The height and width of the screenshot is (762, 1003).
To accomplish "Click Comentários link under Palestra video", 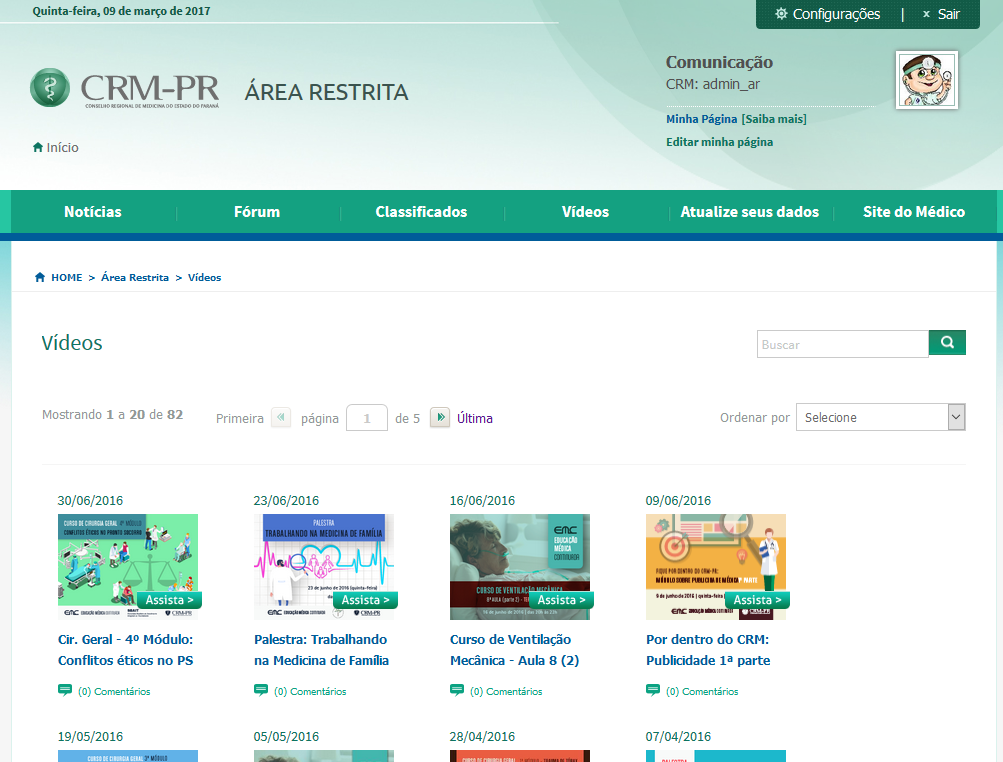I will coord(310,692).
